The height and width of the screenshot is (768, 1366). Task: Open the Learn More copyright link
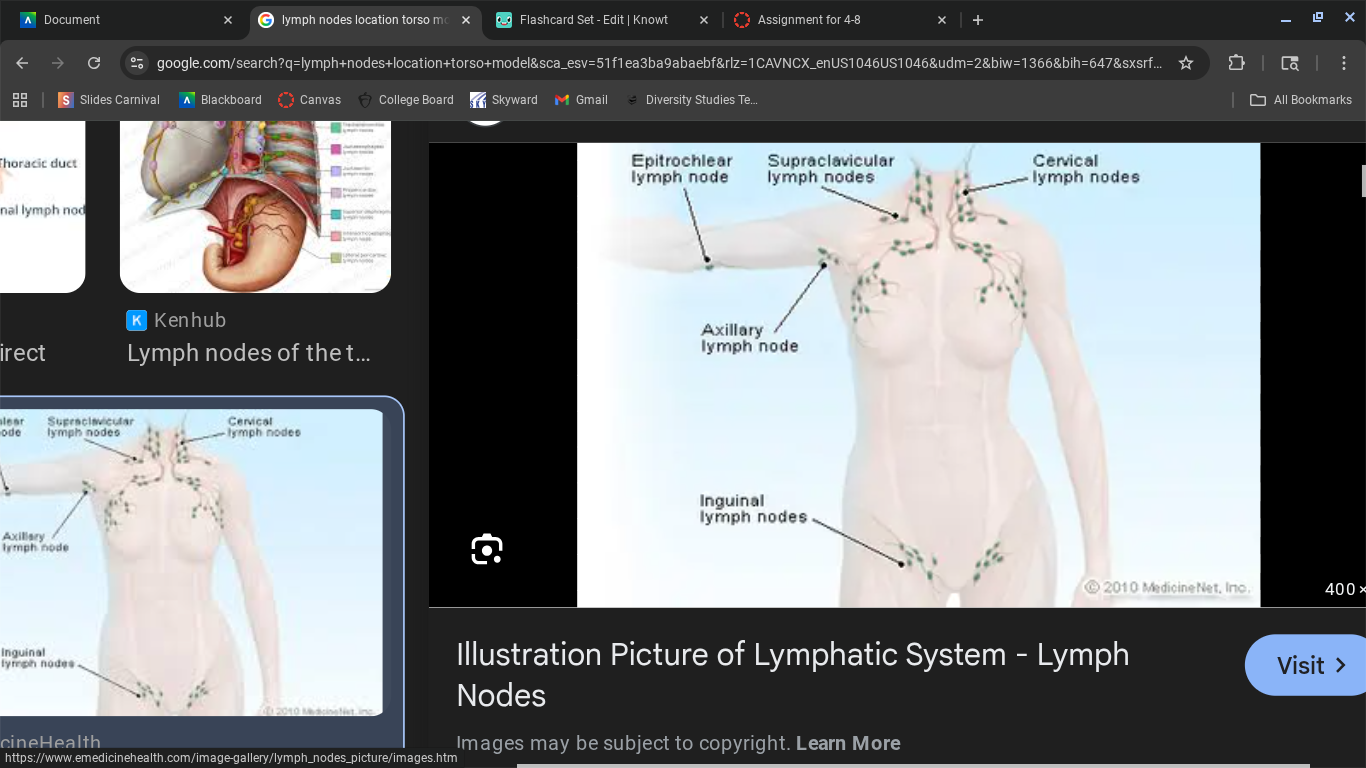click(x=848, y=743)
